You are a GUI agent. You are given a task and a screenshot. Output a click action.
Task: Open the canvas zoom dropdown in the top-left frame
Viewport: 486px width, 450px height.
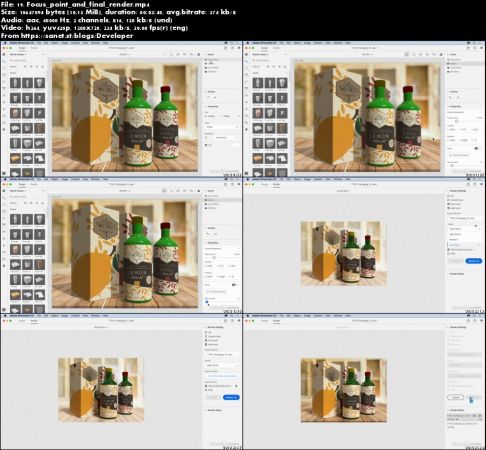pos(124,54)
